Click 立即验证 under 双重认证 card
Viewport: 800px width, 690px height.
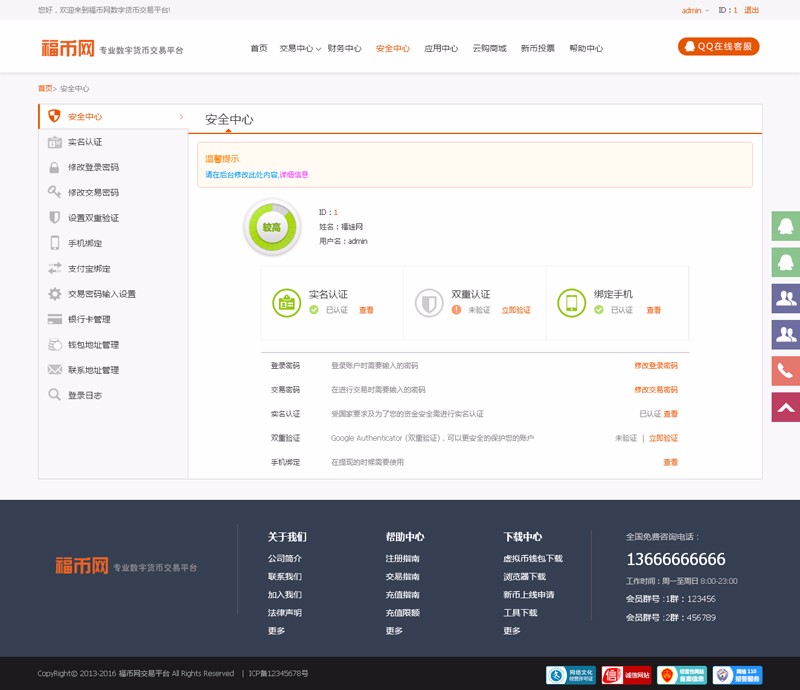tap(516, 310)
